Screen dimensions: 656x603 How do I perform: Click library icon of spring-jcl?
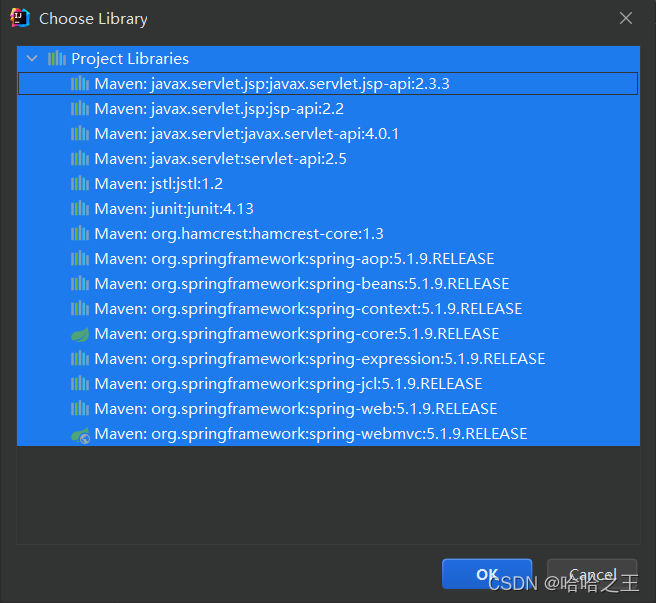(x=80, y=384)
